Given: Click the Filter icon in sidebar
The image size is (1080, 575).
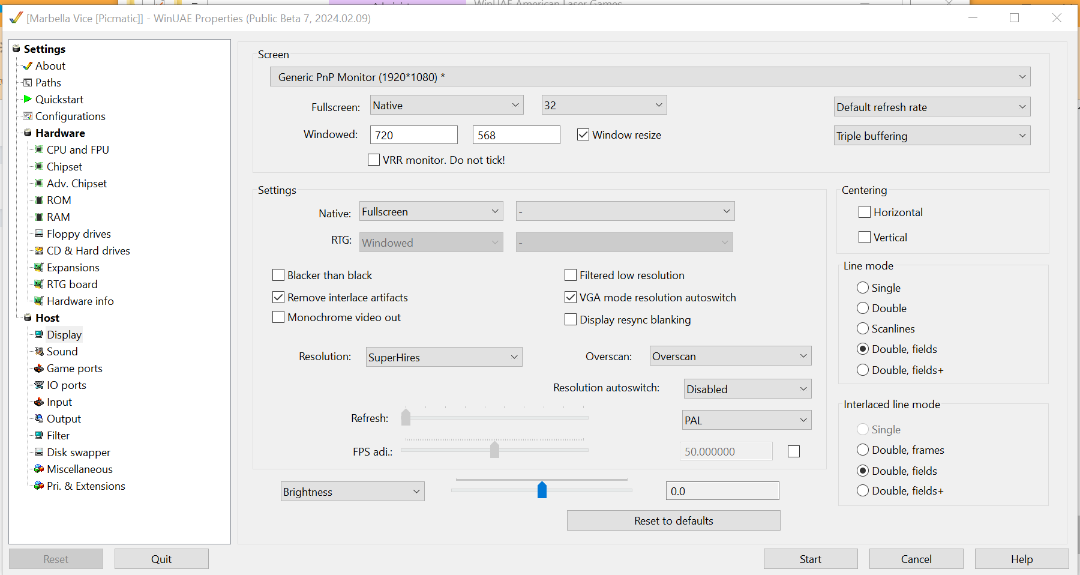Looking at the screenshot, I should [x=39, y=436].
